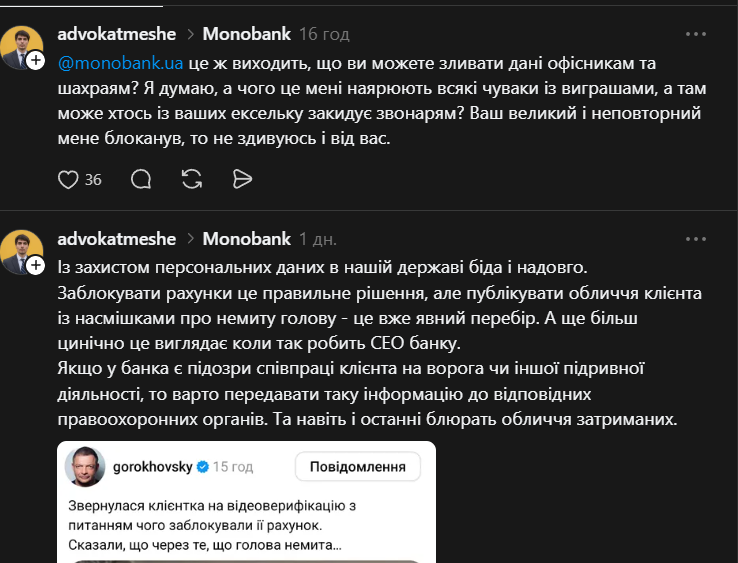738x563 pixels.
Task: Open advokatmeshe profile from second post
Action: click(x=117, y=239)
